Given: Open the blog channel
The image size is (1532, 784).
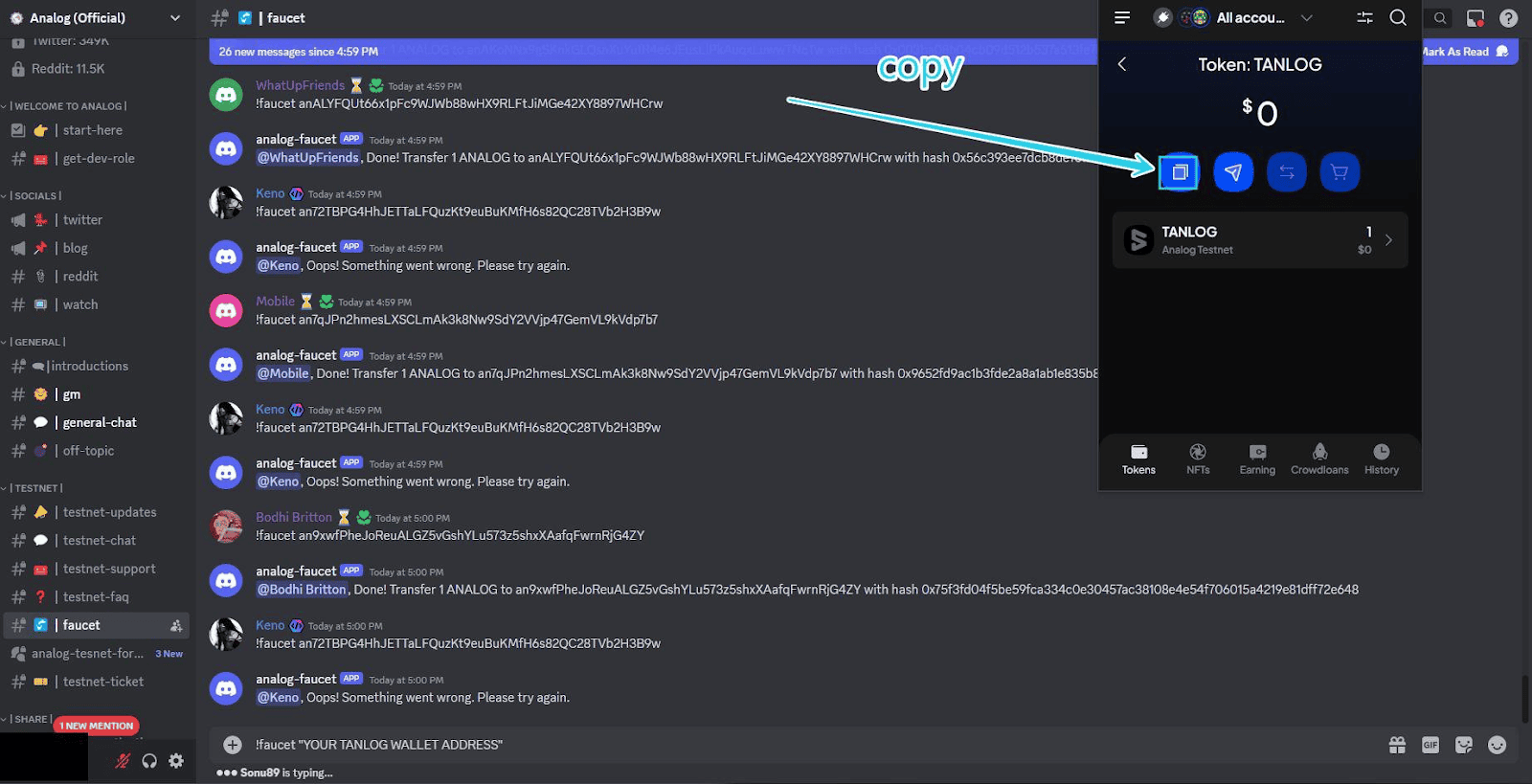Looking at the screenshot, I should pyautogui.click(x=97, y=248).
